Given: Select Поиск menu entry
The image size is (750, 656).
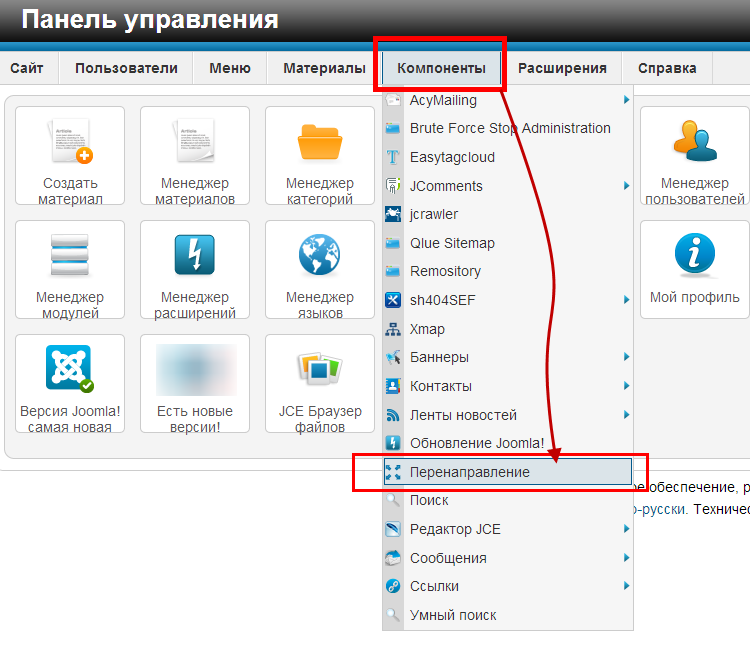Looking at the screenshot, I should pos(508,500).
